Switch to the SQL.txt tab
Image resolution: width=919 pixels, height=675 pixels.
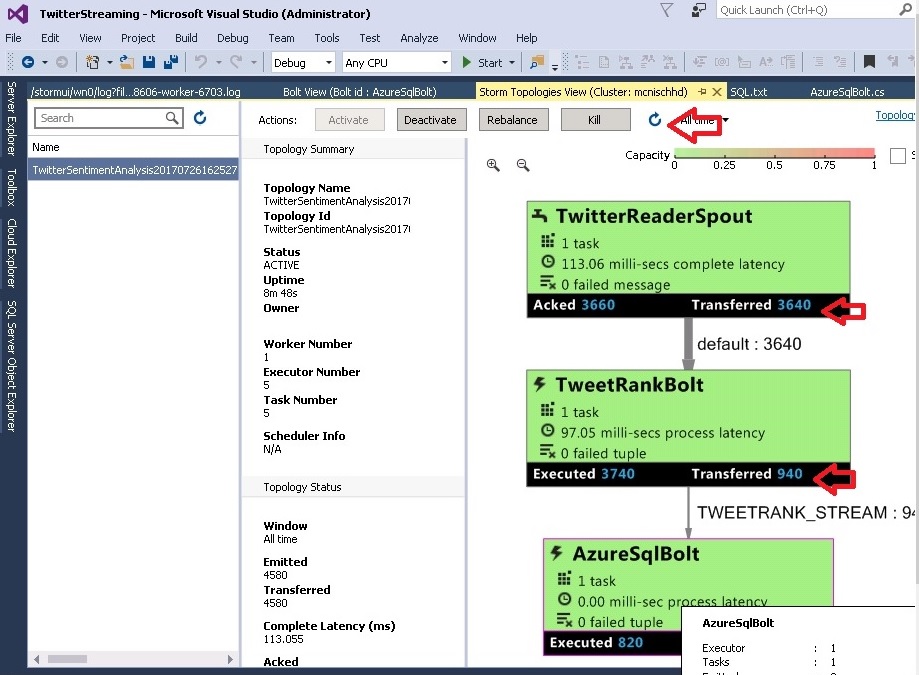point(748,91)
